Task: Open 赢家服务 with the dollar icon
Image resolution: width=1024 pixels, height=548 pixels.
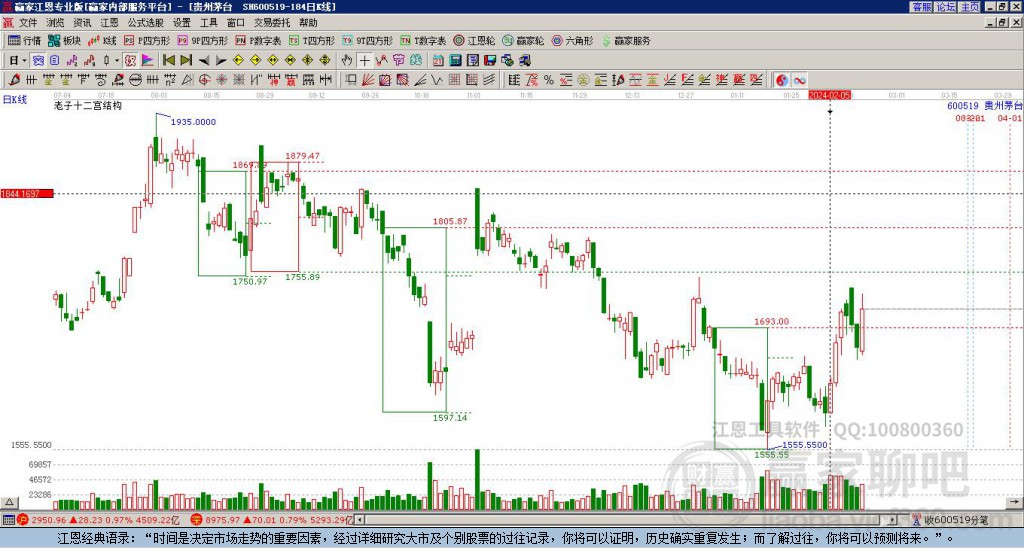Action: coord(626,40)
